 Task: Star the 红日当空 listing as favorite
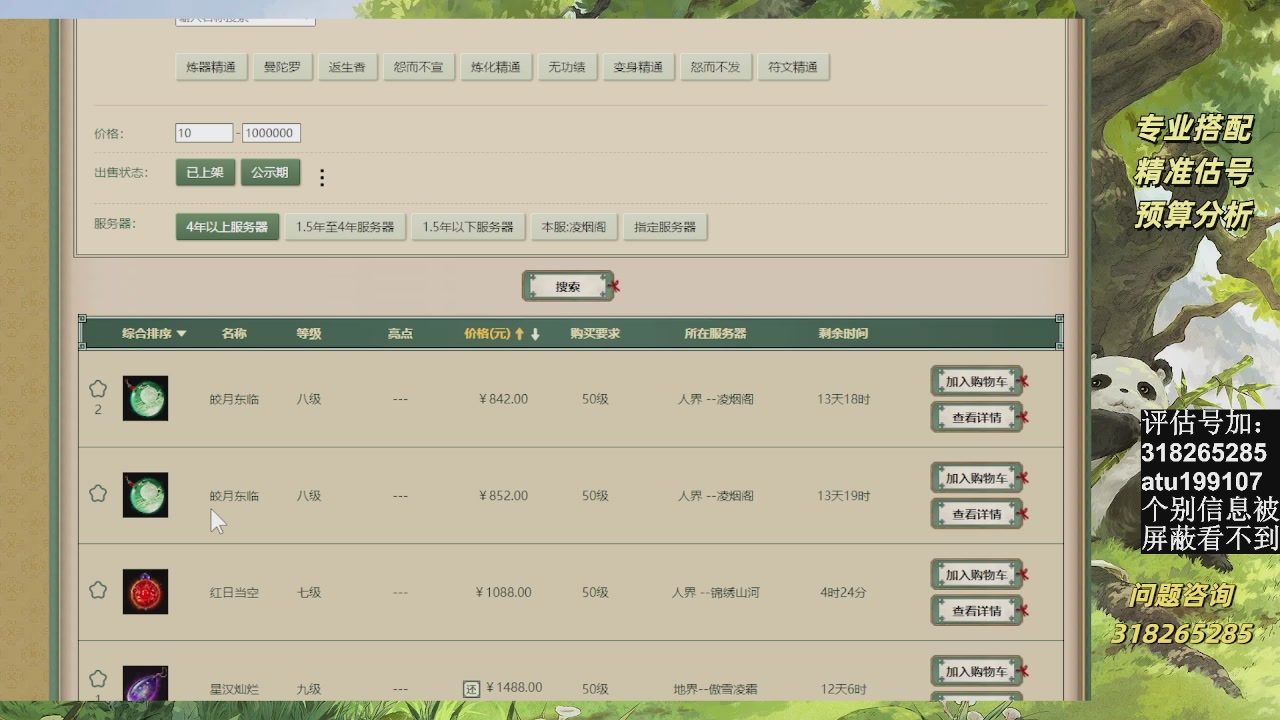pyautogui.click(x=97, y=589)
